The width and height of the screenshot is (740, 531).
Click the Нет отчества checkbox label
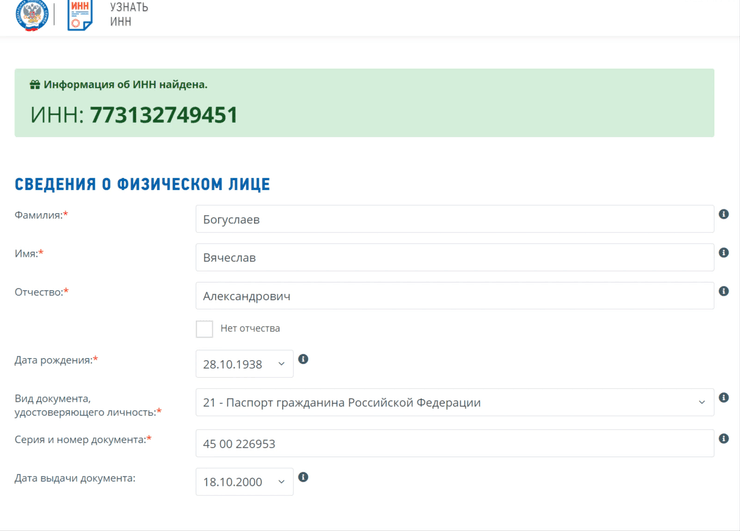tap(250, 329)
